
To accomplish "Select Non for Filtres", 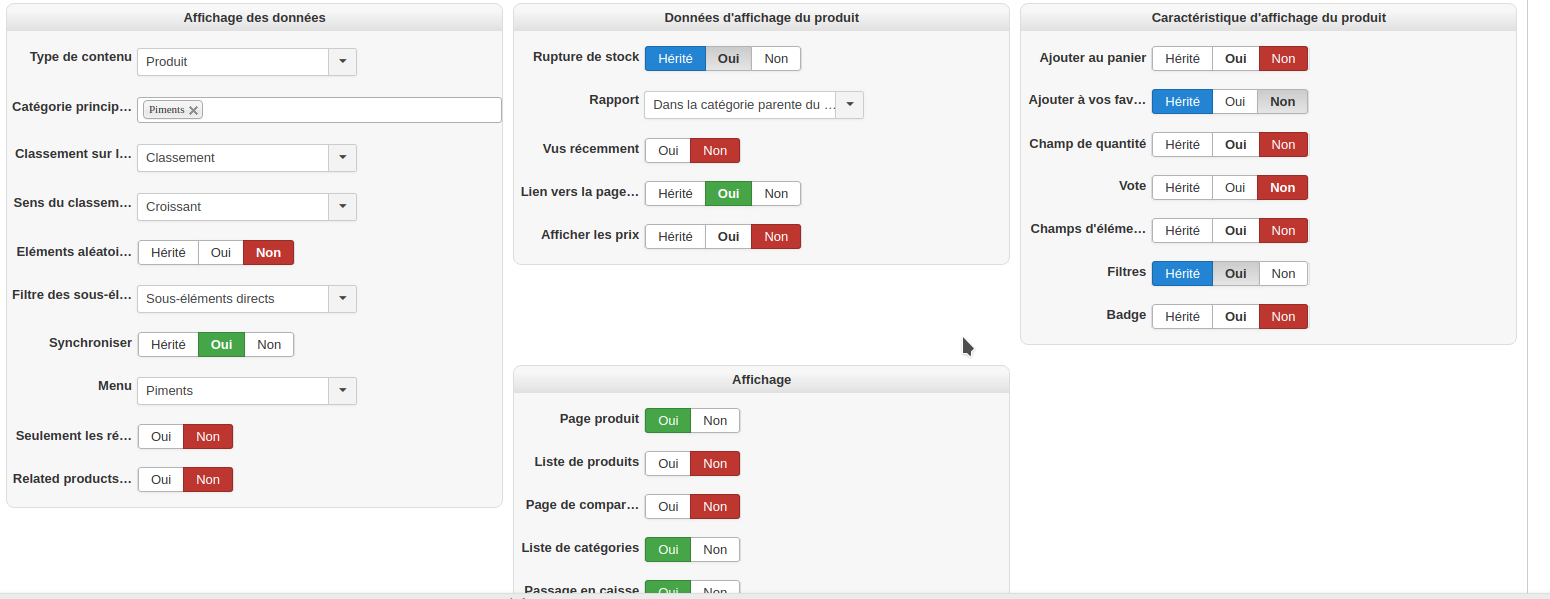I will [x=1283, y=274].
